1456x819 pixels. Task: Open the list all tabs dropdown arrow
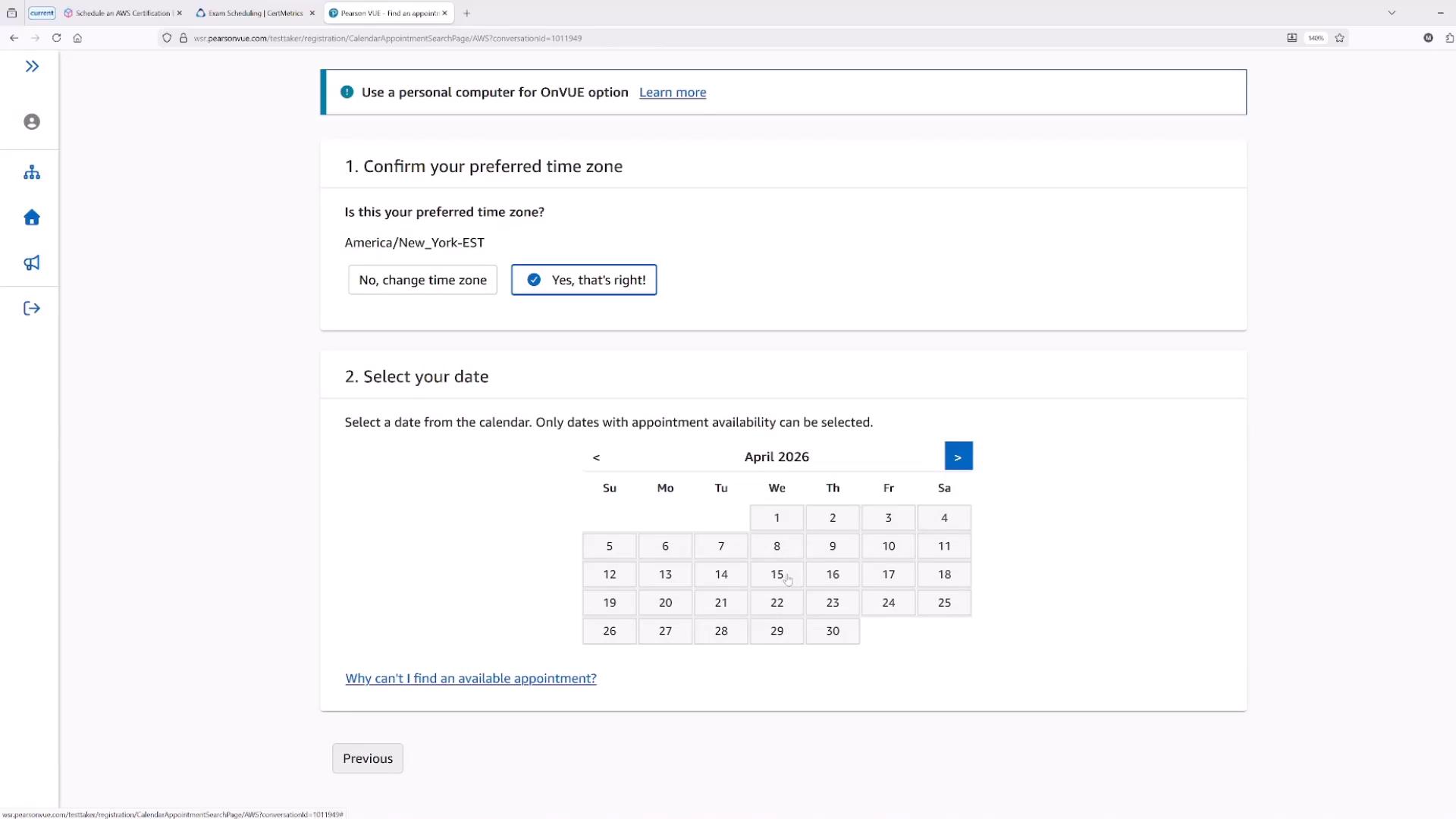click(x=1392, y=13)
